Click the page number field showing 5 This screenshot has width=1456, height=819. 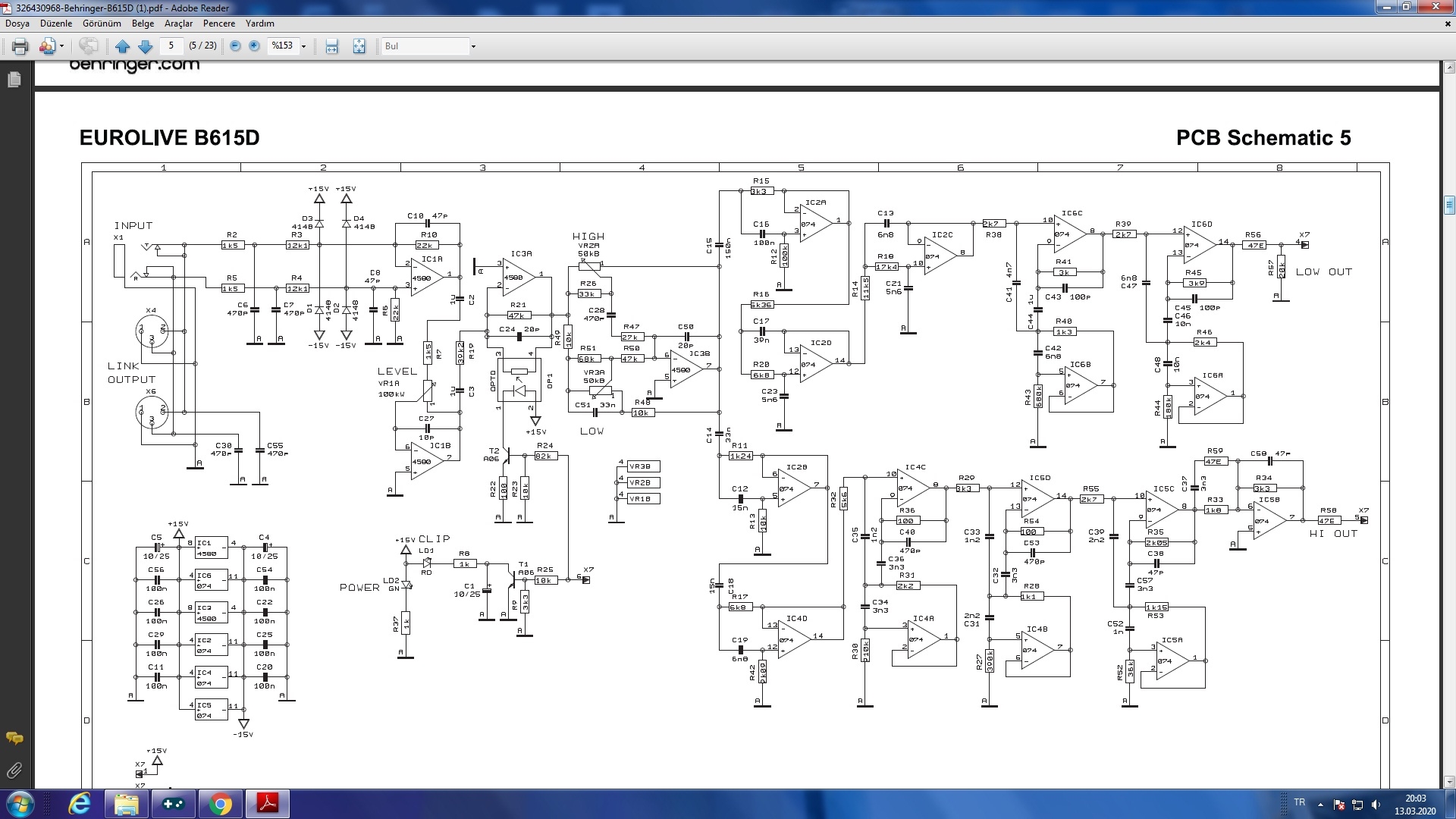tap(171, 45)
